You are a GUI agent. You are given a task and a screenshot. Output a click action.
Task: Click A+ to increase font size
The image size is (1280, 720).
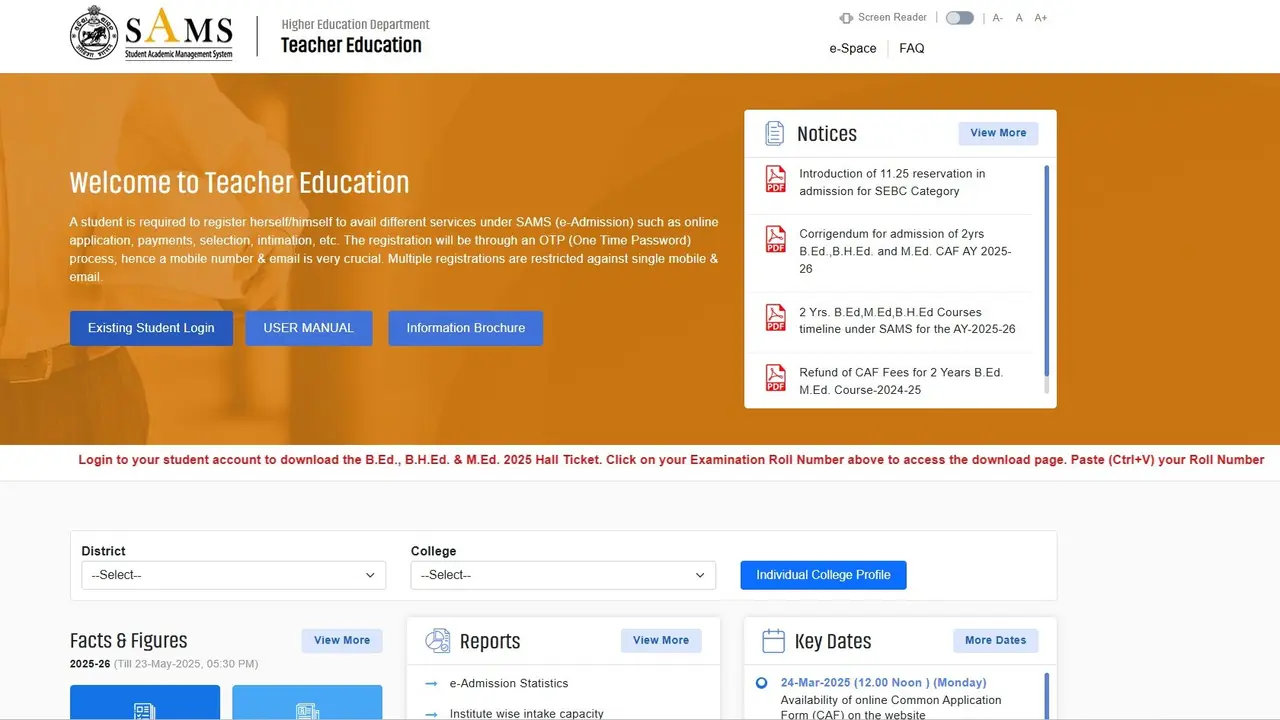1040,17
